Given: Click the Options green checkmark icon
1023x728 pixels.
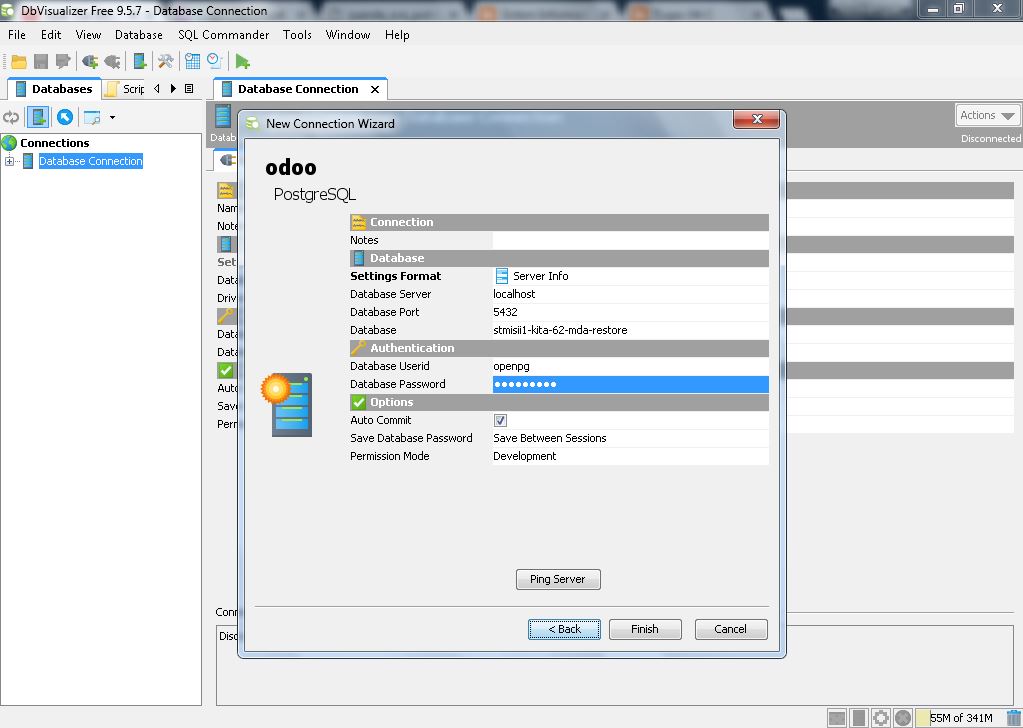Looking at the screenshot, I should [x=358, y=402].
